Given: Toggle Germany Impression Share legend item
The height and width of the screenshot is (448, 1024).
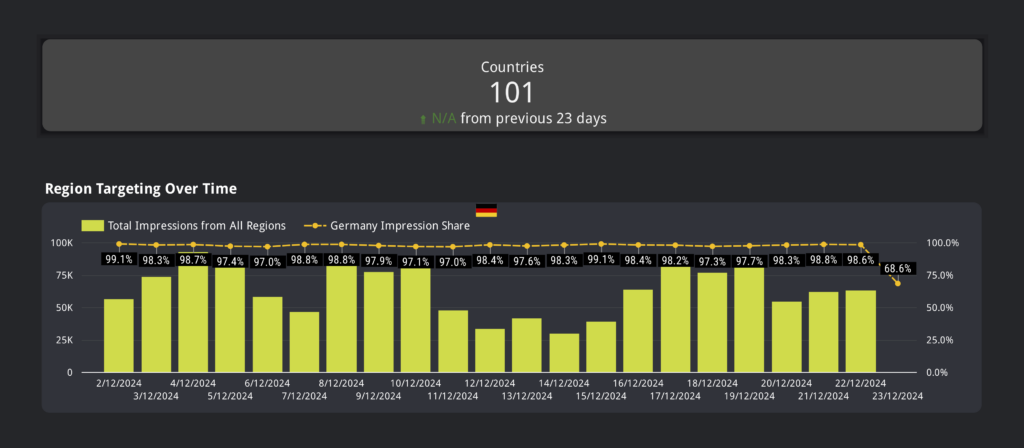Looking at the screenshot, I should tap(387, 226).
